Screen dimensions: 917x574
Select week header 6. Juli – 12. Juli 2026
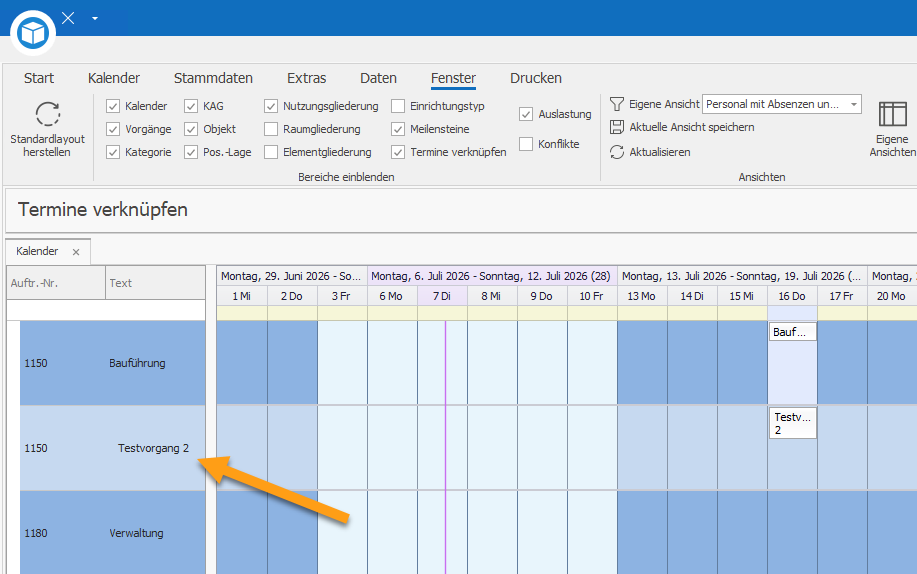(x=492, y=276)
